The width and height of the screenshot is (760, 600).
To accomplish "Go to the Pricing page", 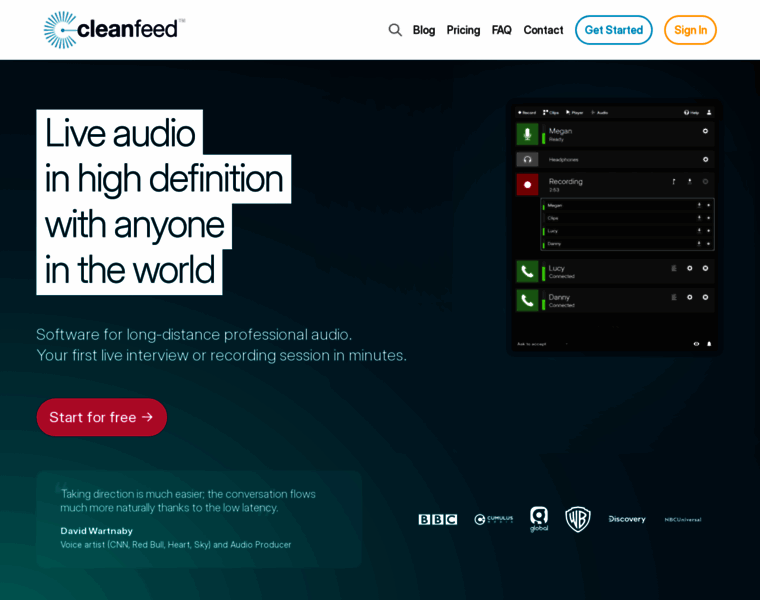I will click(463, 30).
